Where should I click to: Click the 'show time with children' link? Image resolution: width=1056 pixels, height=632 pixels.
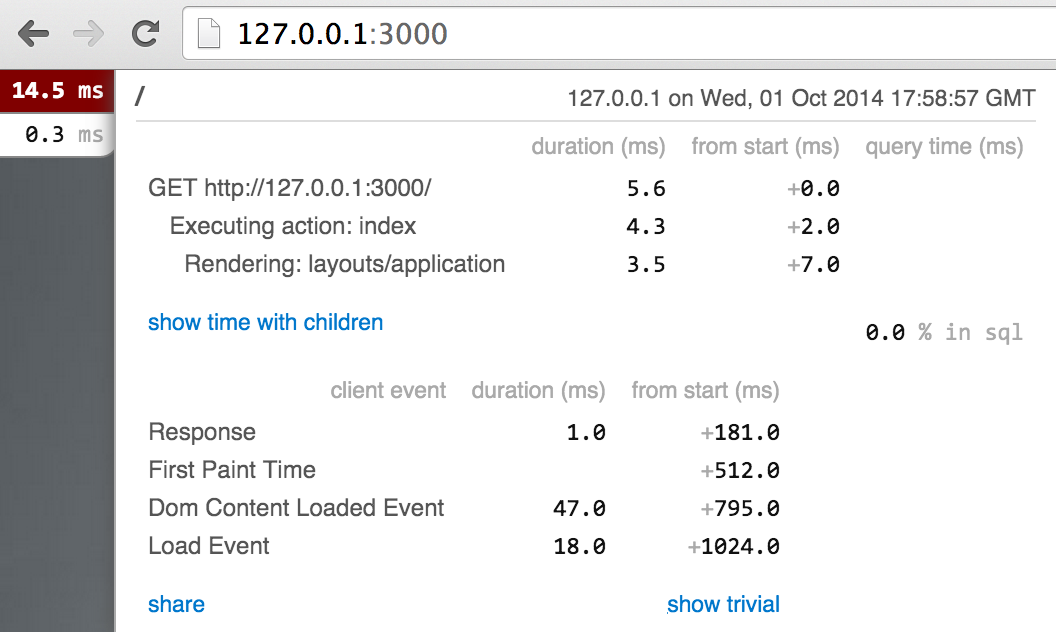pyautogui.click(x=265, y=322)
